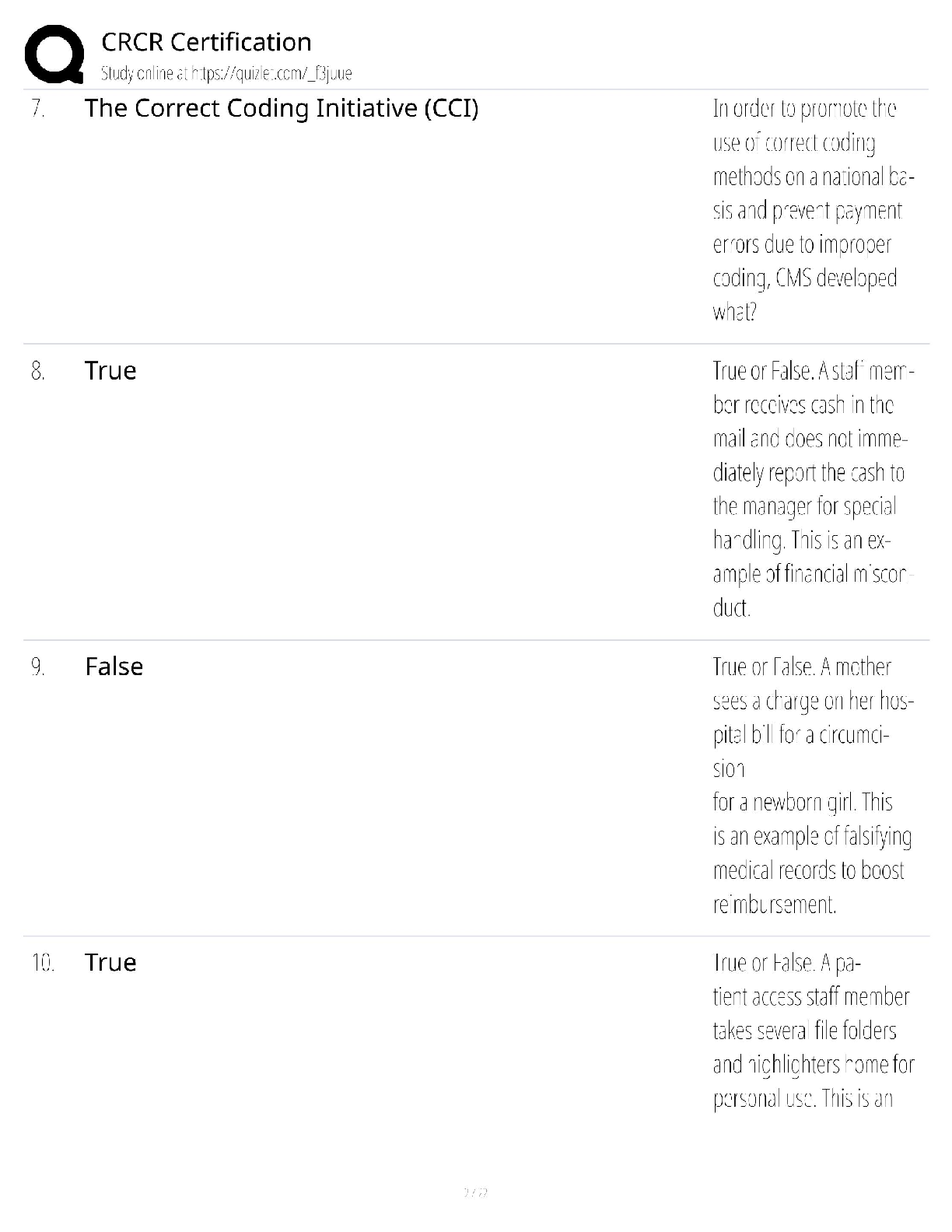This screenshot has width=952, height=1232.
Task: Select the True answer for item 10
Action: point(110,962)
